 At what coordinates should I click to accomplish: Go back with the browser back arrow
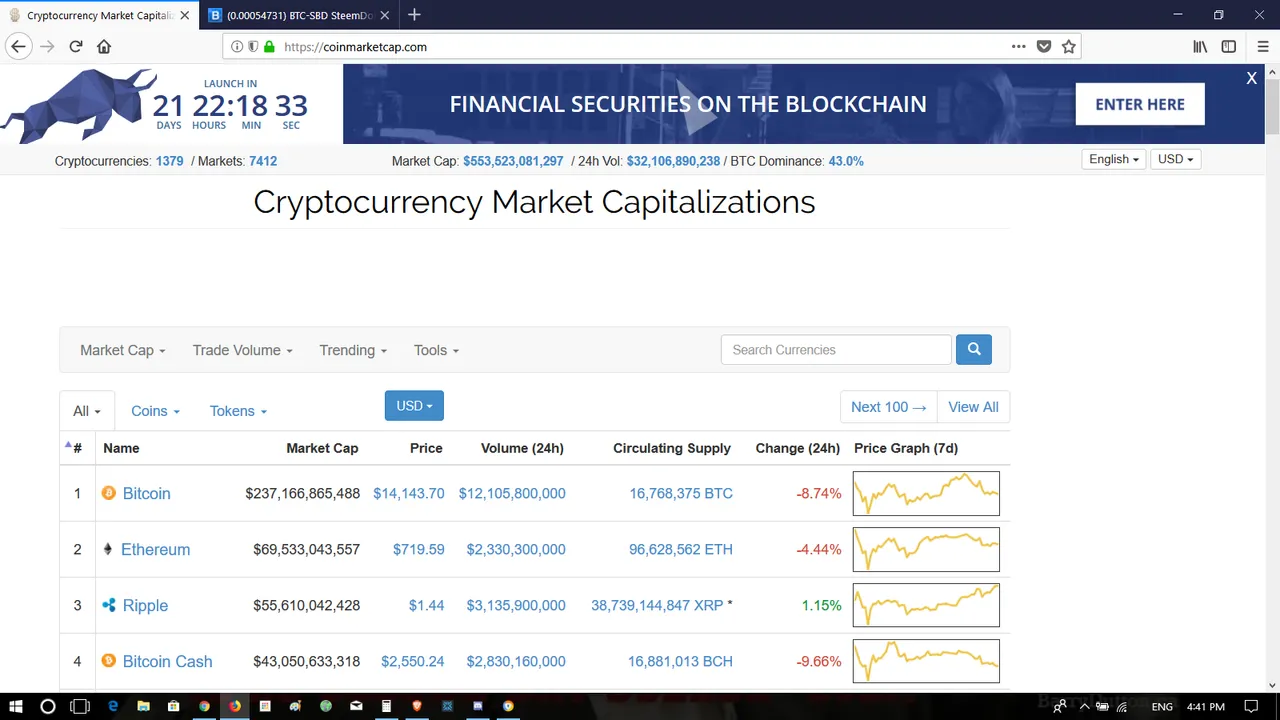[x=18, y=46]
